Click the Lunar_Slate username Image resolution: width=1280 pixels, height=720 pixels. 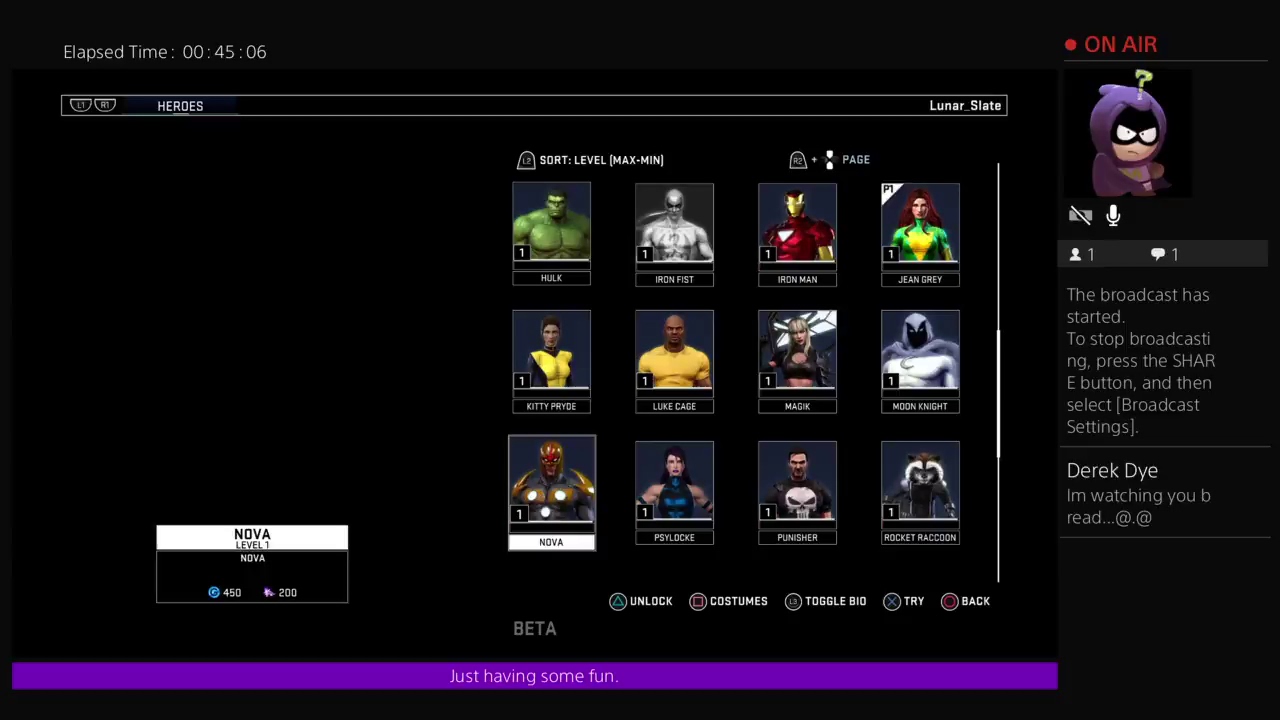click(965, 106)
